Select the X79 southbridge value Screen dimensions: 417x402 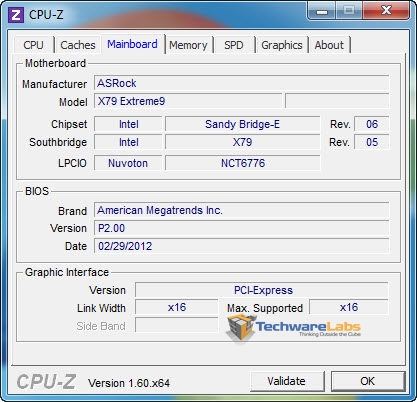tap(243, 142)
